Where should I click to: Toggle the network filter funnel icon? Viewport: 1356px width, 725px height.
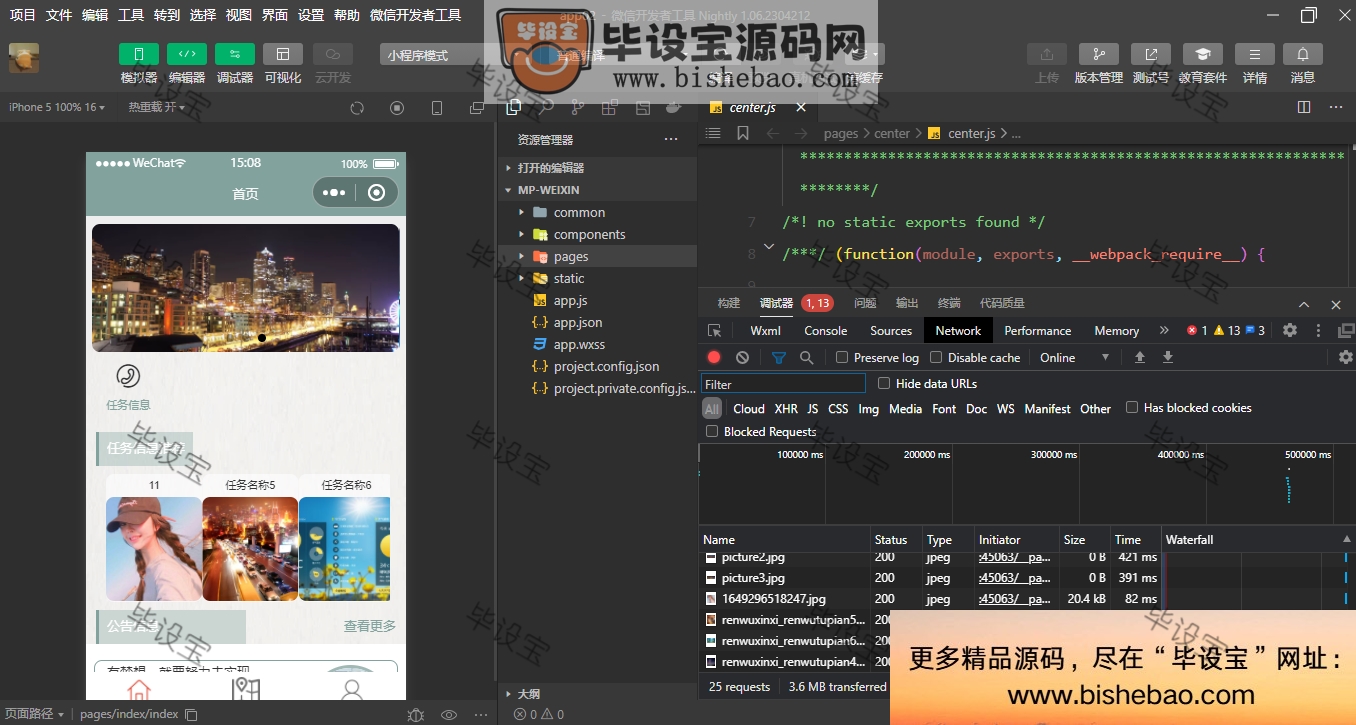779,357
